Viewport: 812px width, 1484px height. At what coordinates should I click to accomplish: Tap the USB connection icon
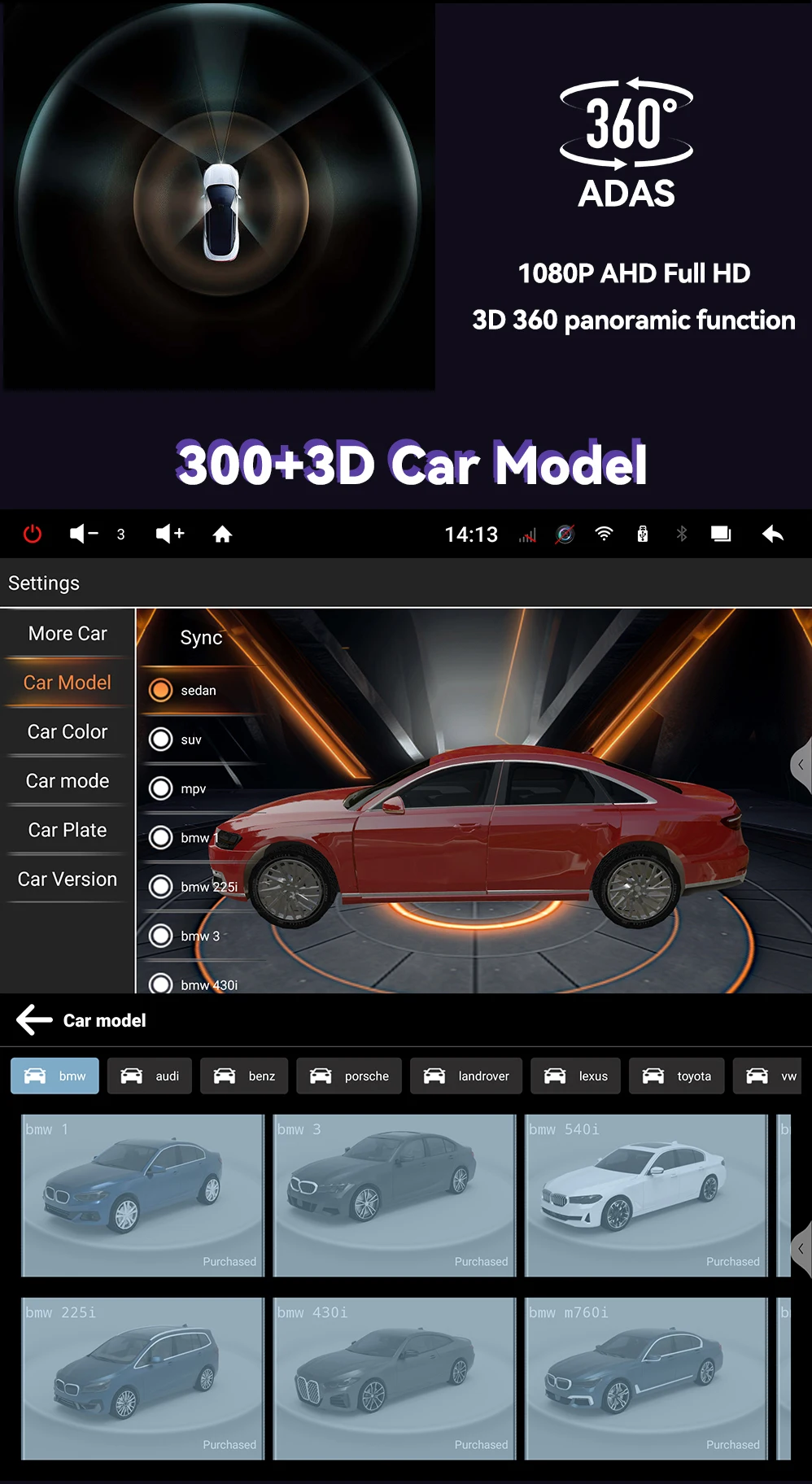(643, 534)
